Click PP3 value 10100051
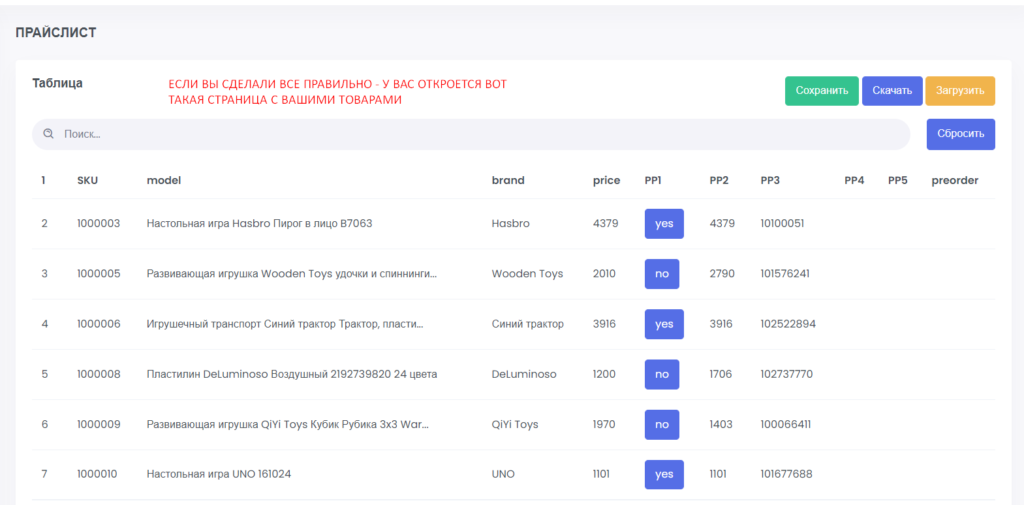 click(782, 223)
